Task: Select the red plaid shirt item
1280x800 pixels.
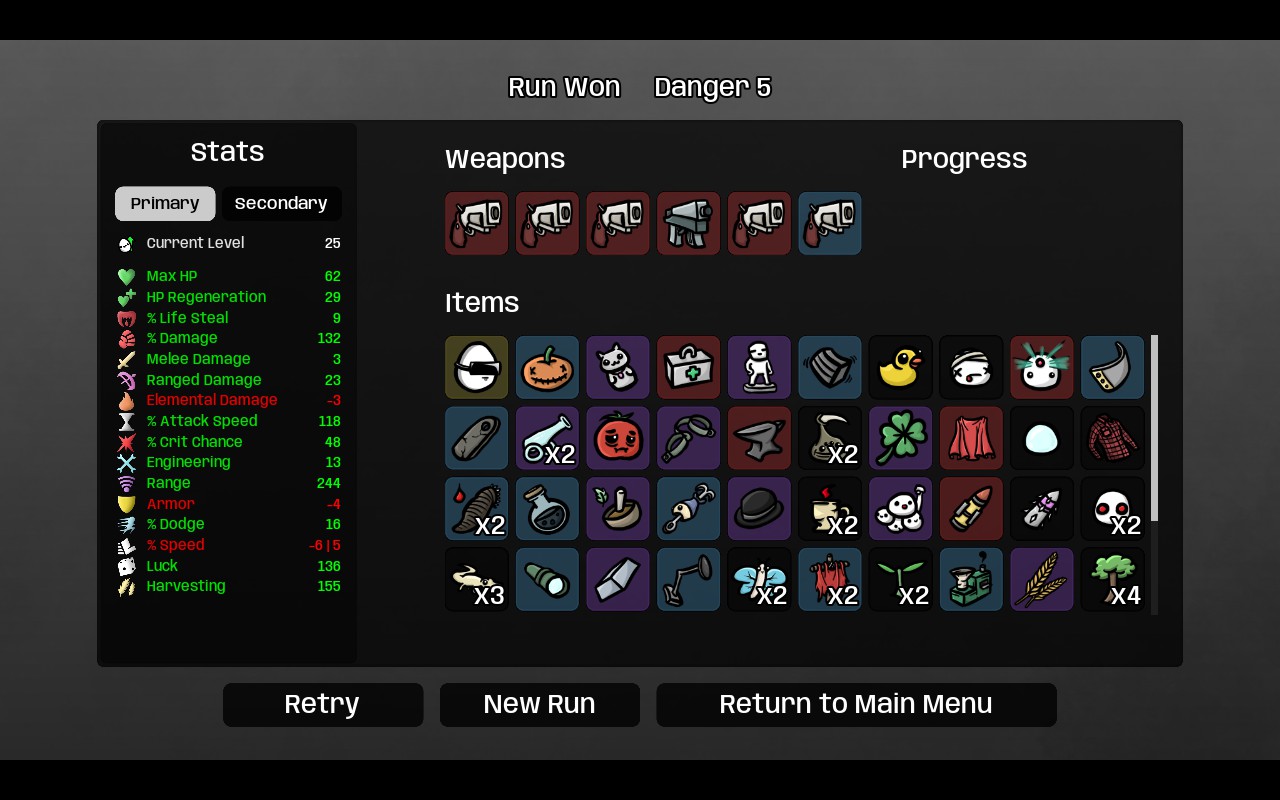Action: click(1112, 438)
